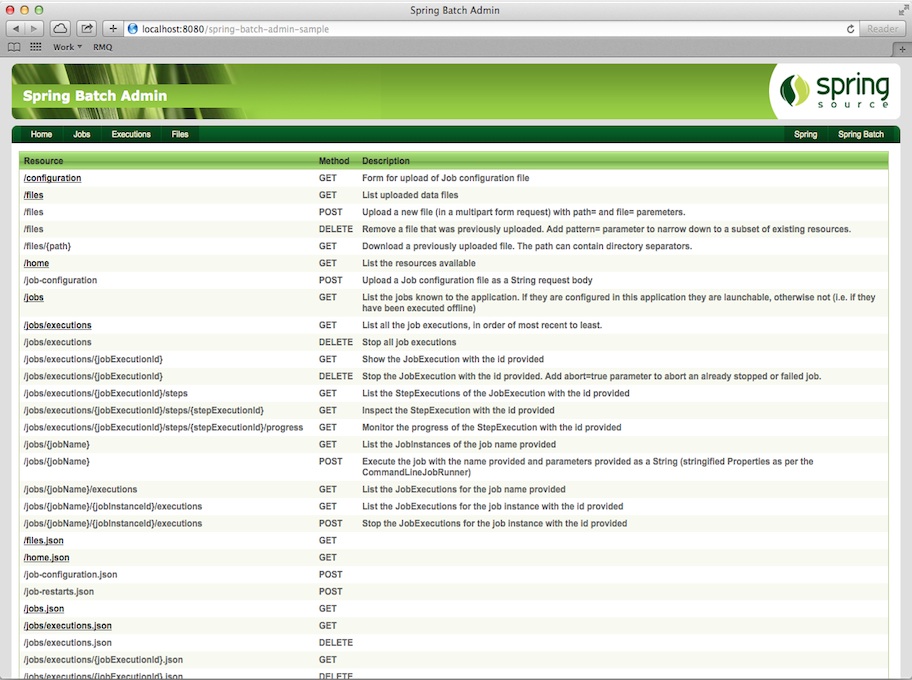
Task: Open the /configuration resource link
Action: (52, 177)
